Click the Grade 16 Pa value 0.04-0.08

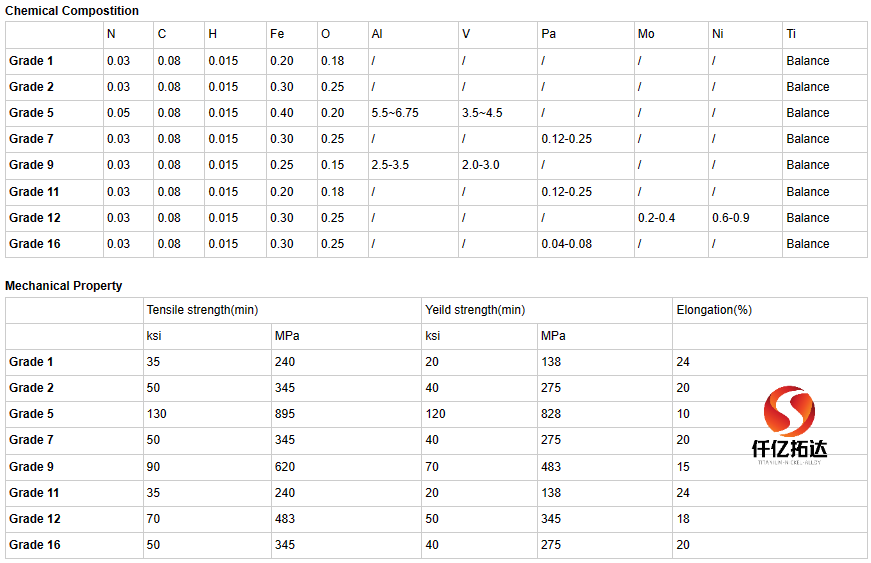pyautogui.click(x=567, y=244)
